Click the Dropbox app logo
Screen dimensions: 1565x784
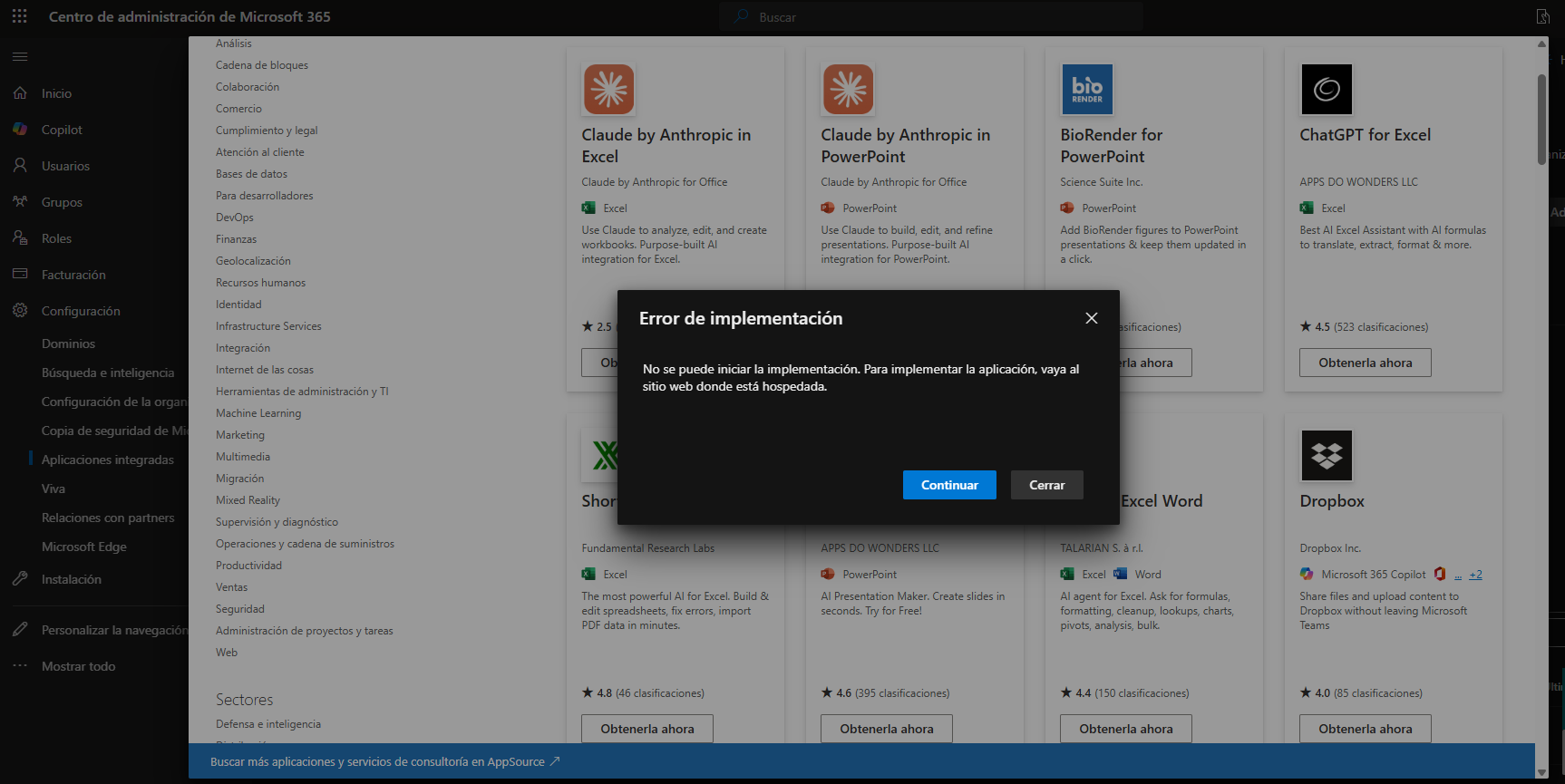pyautogui.click(x=1327, y=455)
